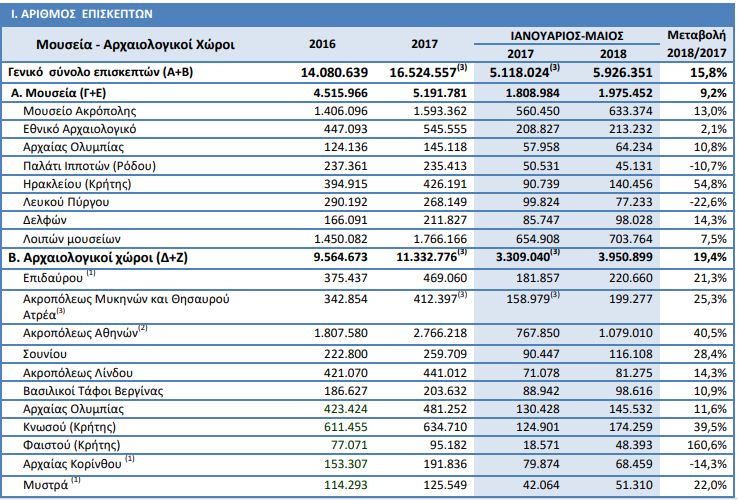The image size is (738, 500).
Task: Select the 'Ακροπόλεως Λίνδου' row label
Action: point(78,373)
